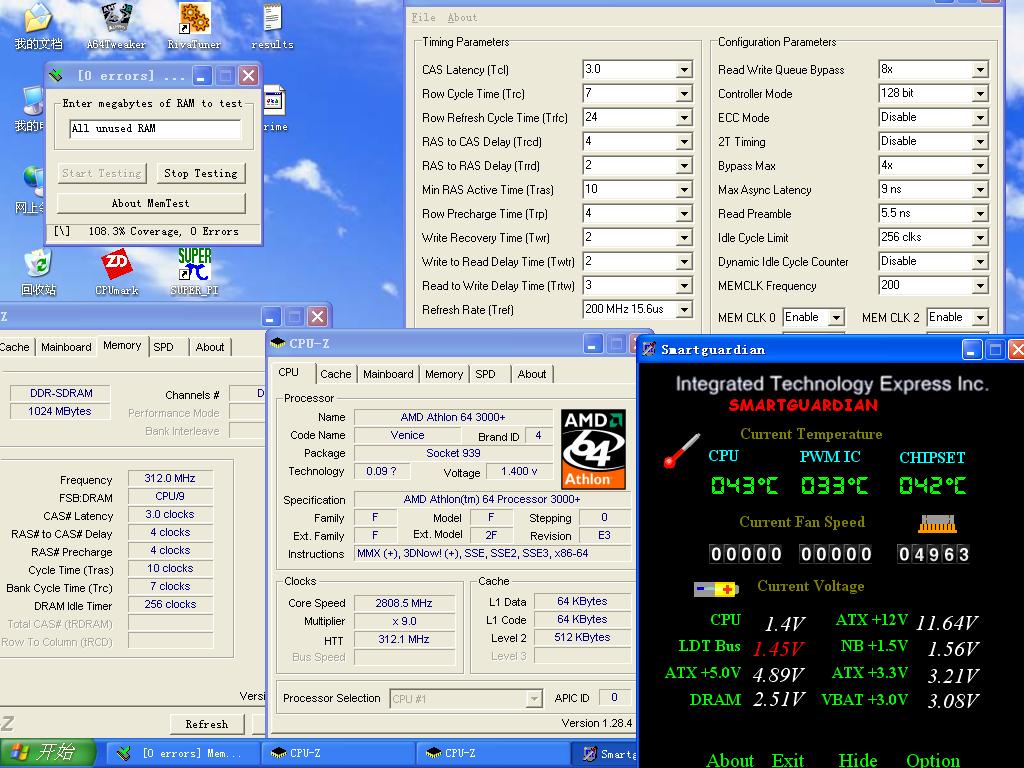Open the Controller Mode dropdown
Image resolution: width=1024 pixels, height=768 pixels.
[980, 94]
